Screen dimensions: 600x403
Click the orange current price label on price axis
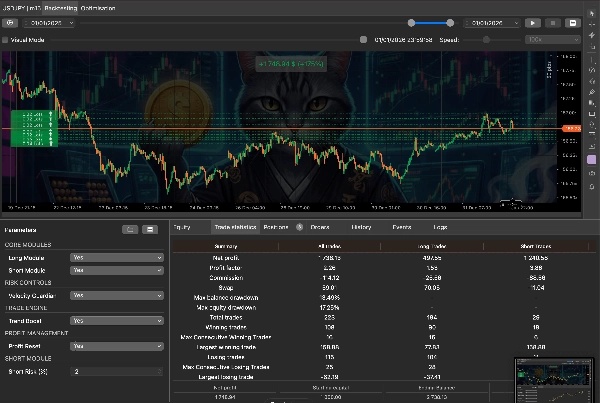coord(572,129)
